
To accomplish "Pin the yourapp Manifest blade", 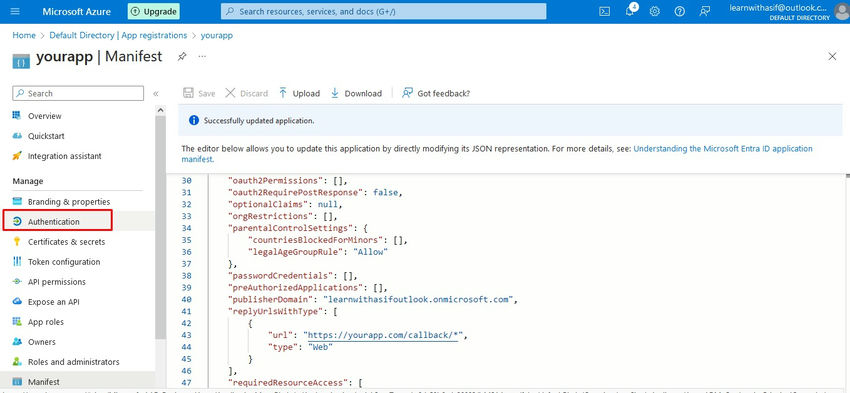I will click(182, 56).
